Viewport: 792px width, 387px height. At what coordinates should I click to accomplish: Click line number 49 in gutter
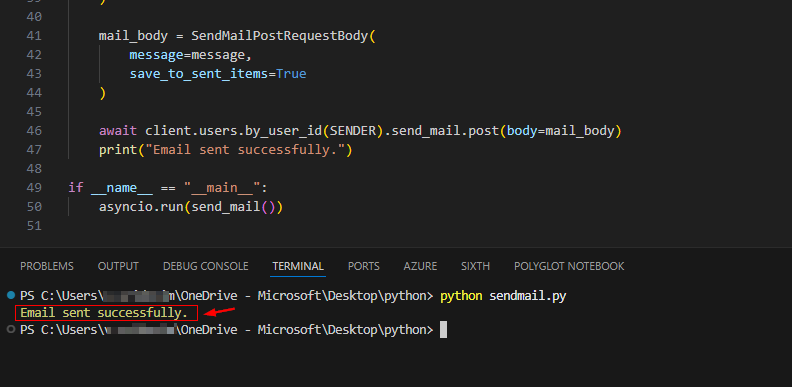pos(33,188)
